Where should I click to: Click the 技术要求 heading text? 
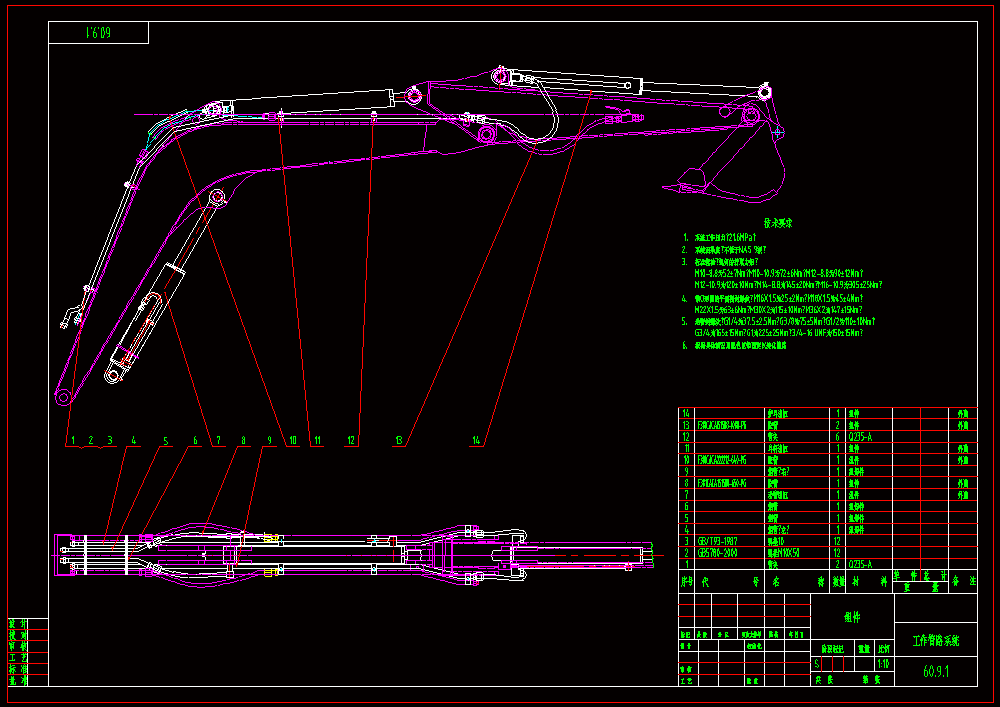pyautogui.click(x=778, y=223)
